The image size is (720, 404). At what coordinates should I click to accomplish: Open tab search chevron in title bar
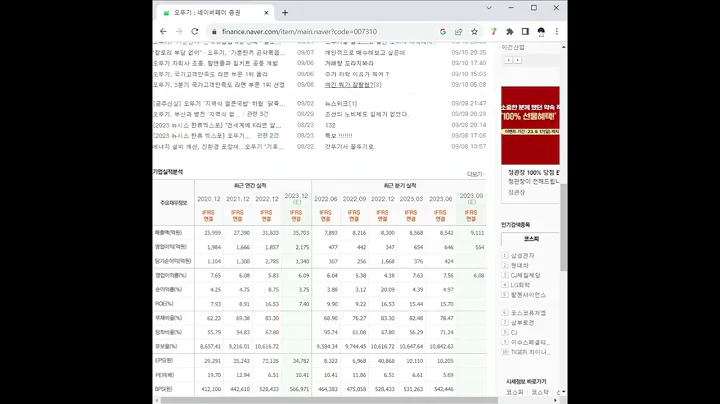(x=489, y=8)
